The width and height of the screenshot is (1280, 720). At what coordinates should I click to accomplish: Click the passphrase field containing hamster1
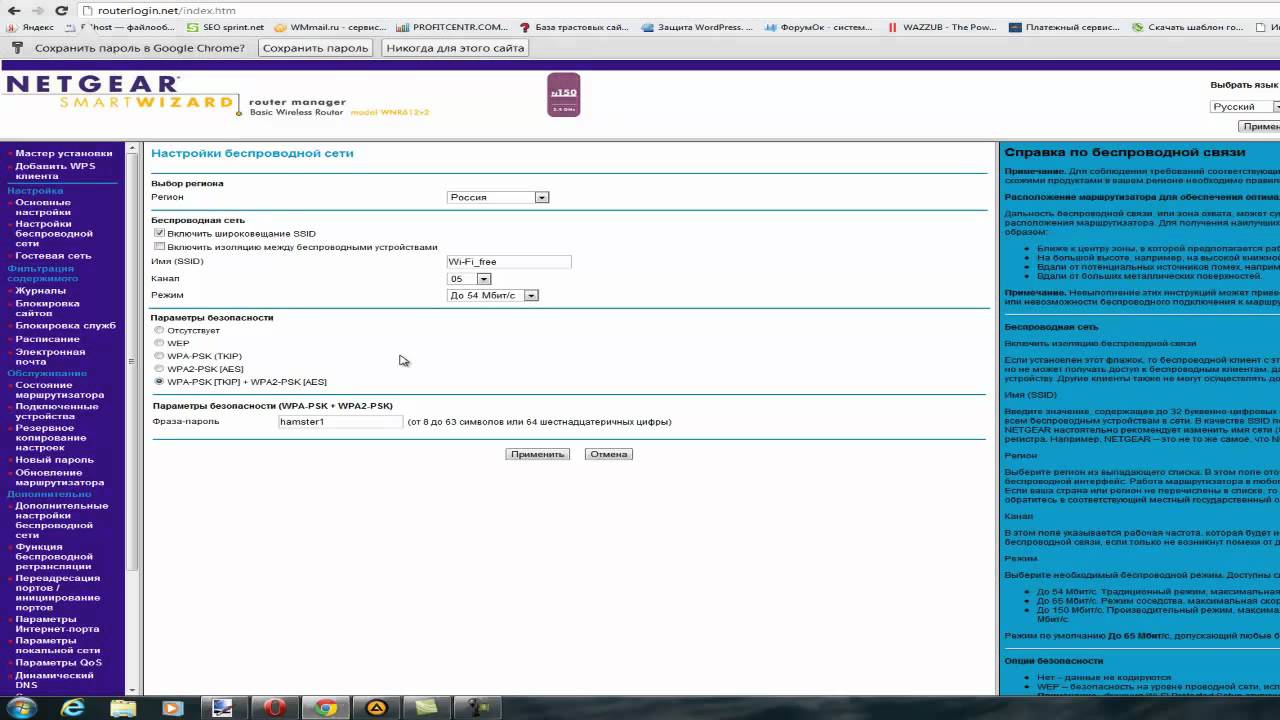coord(340,422)
